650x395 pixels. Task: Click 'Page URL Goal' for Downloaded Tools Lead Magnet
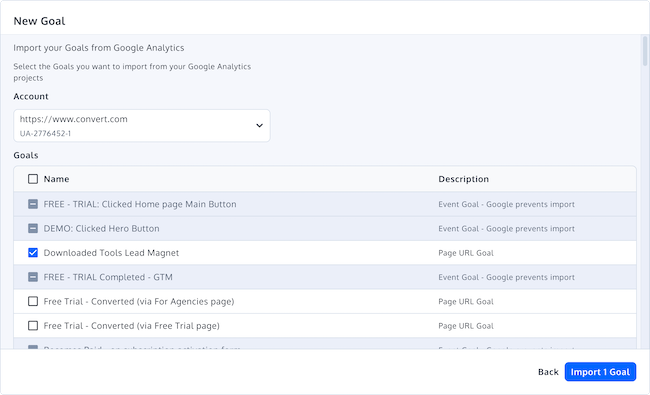pos(466,253)
